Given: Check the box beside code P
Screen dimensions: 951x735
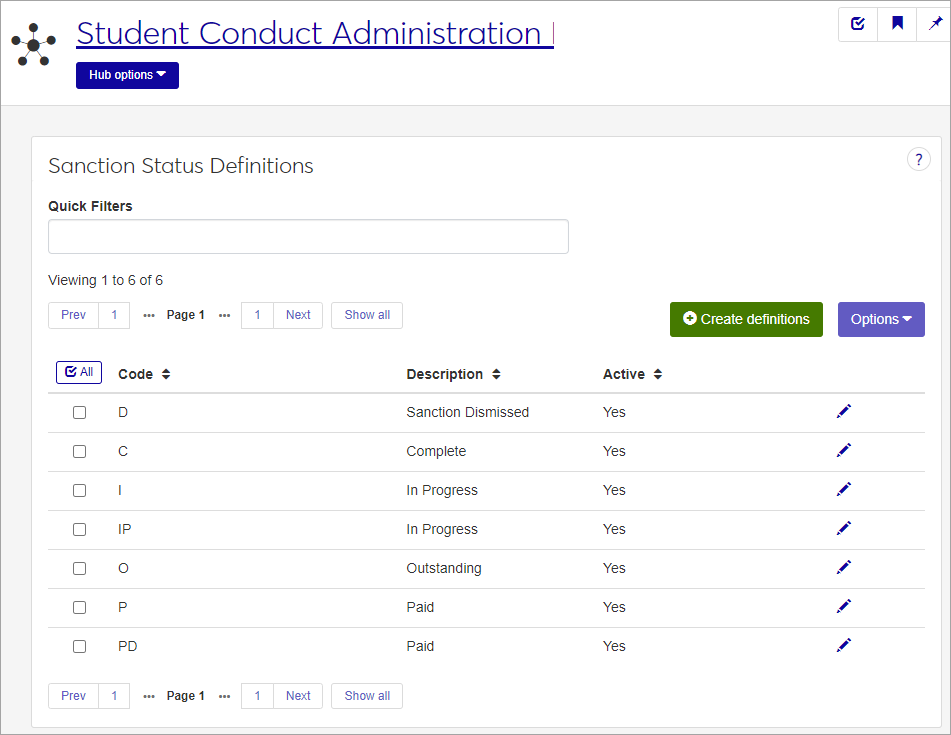Looking at the screenshot, I should 80,607.
